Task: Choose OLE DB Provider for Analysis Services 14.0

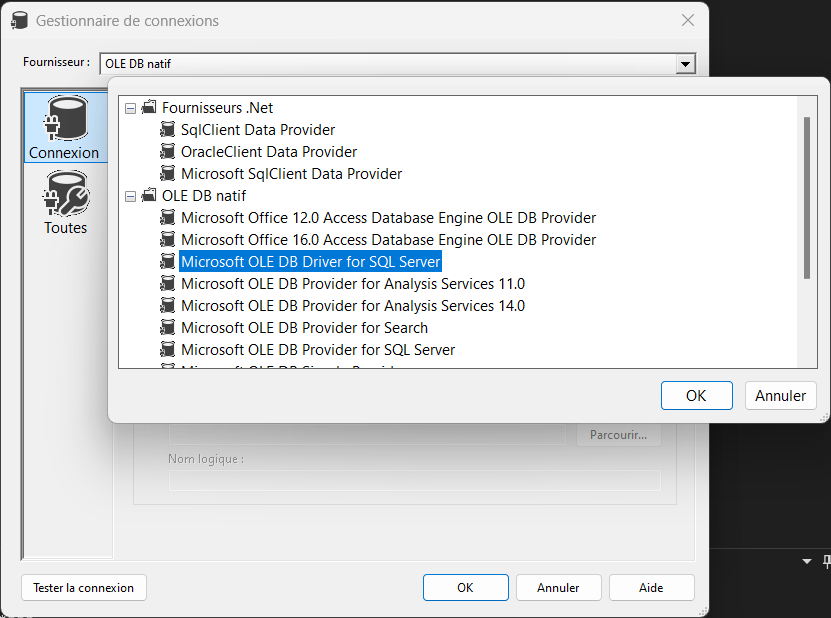Action: 353,306
